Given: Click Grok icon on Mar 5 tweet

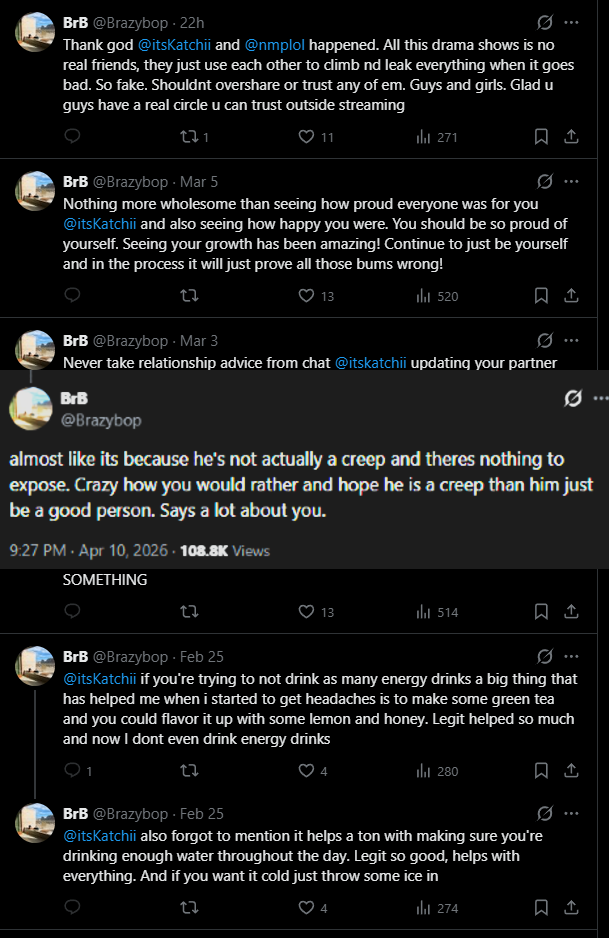Looking at the screenshot, I should 545,182.
